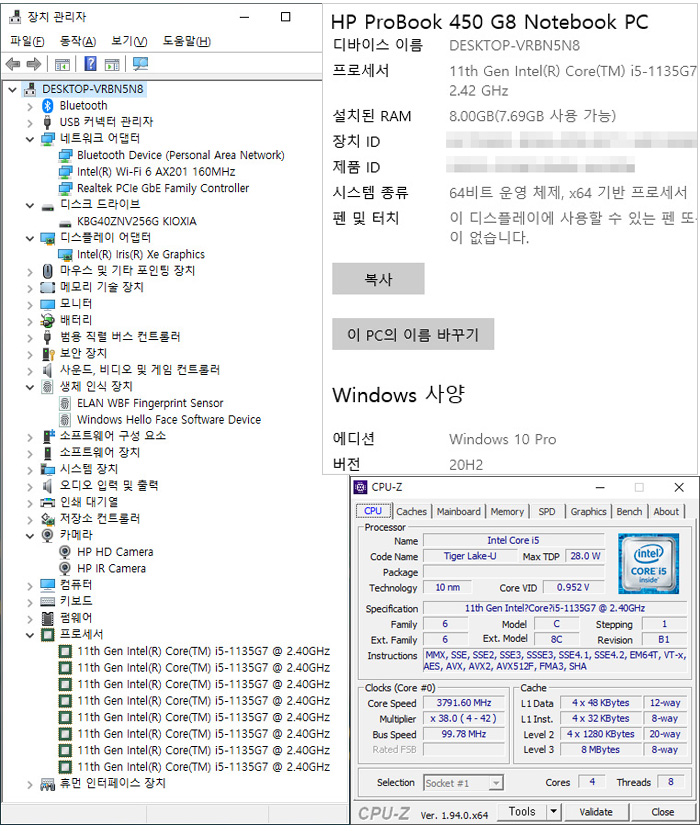Click the Max TDP 28.0 W value
This screenshot has width=700, height=831.
click(585, 556)
